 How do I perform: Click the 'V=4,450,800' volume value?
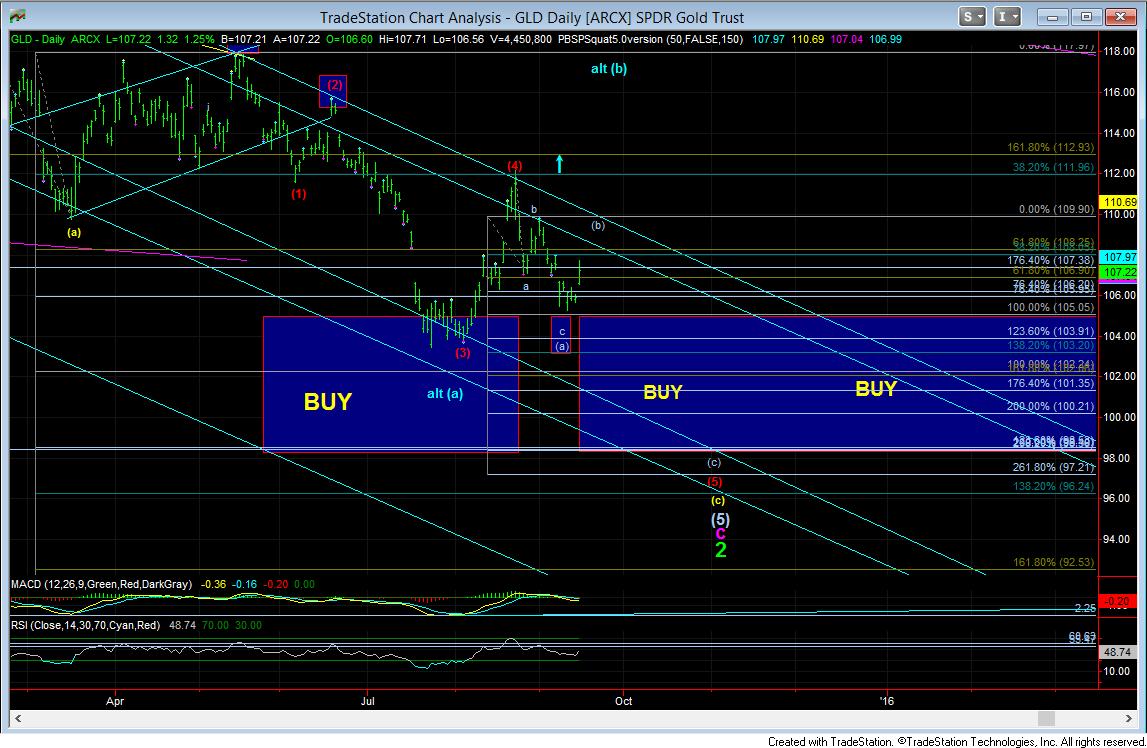coord(522,39)
